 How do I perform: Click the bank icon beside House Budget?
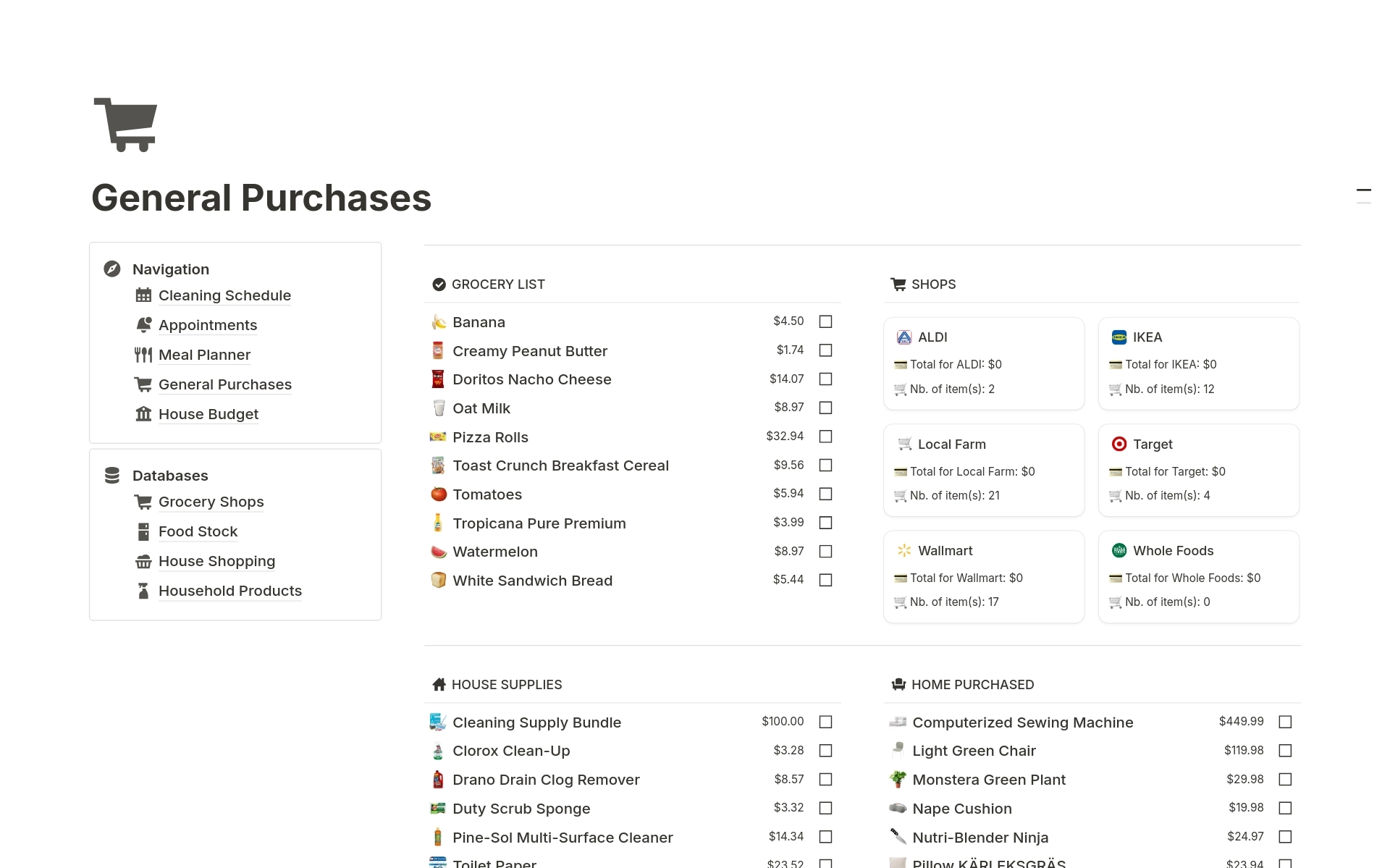pos(143,414)
